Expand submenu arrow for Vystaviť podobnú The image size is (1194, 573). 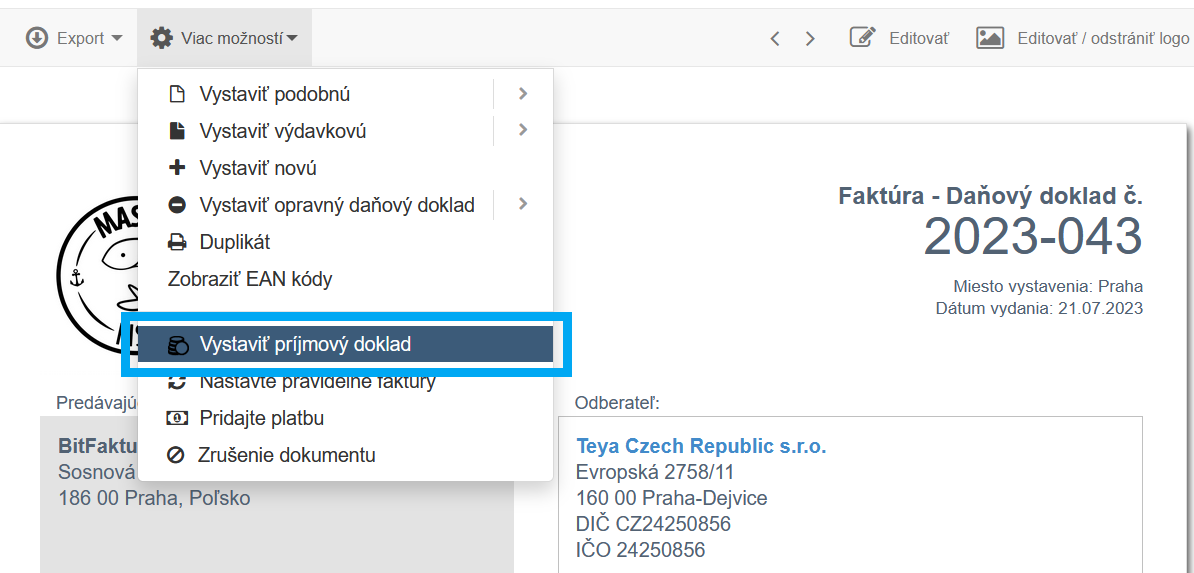[523, 94]
